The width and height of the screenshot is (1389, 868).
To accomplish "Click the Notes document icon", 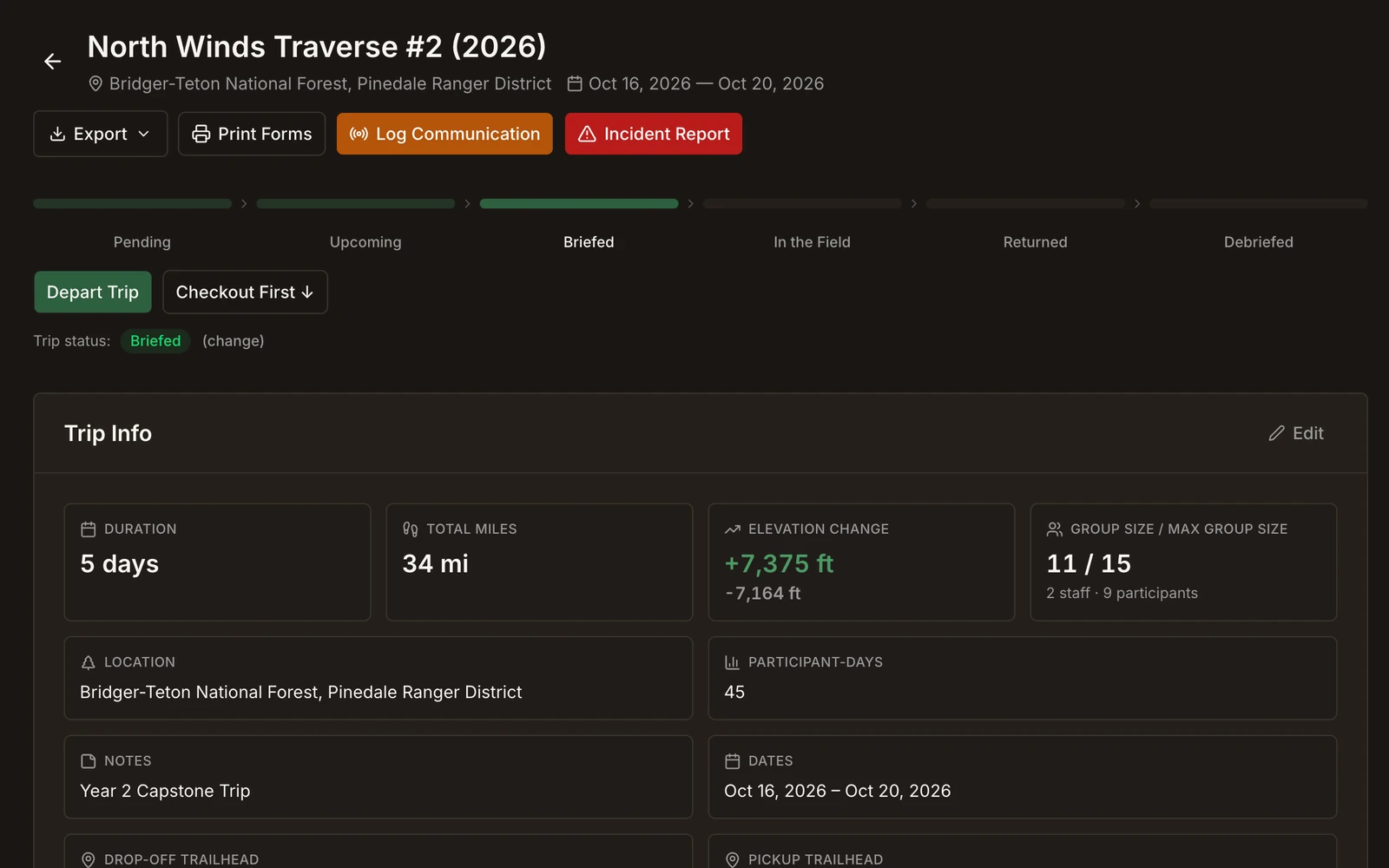I will [89, 761].
